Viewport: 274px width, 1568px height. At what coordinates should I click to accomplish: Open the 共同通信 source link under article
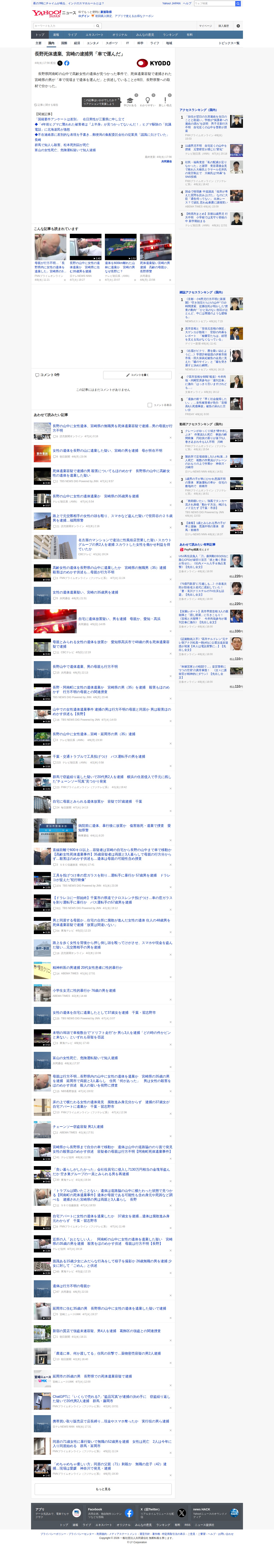(x=166, y=161)
